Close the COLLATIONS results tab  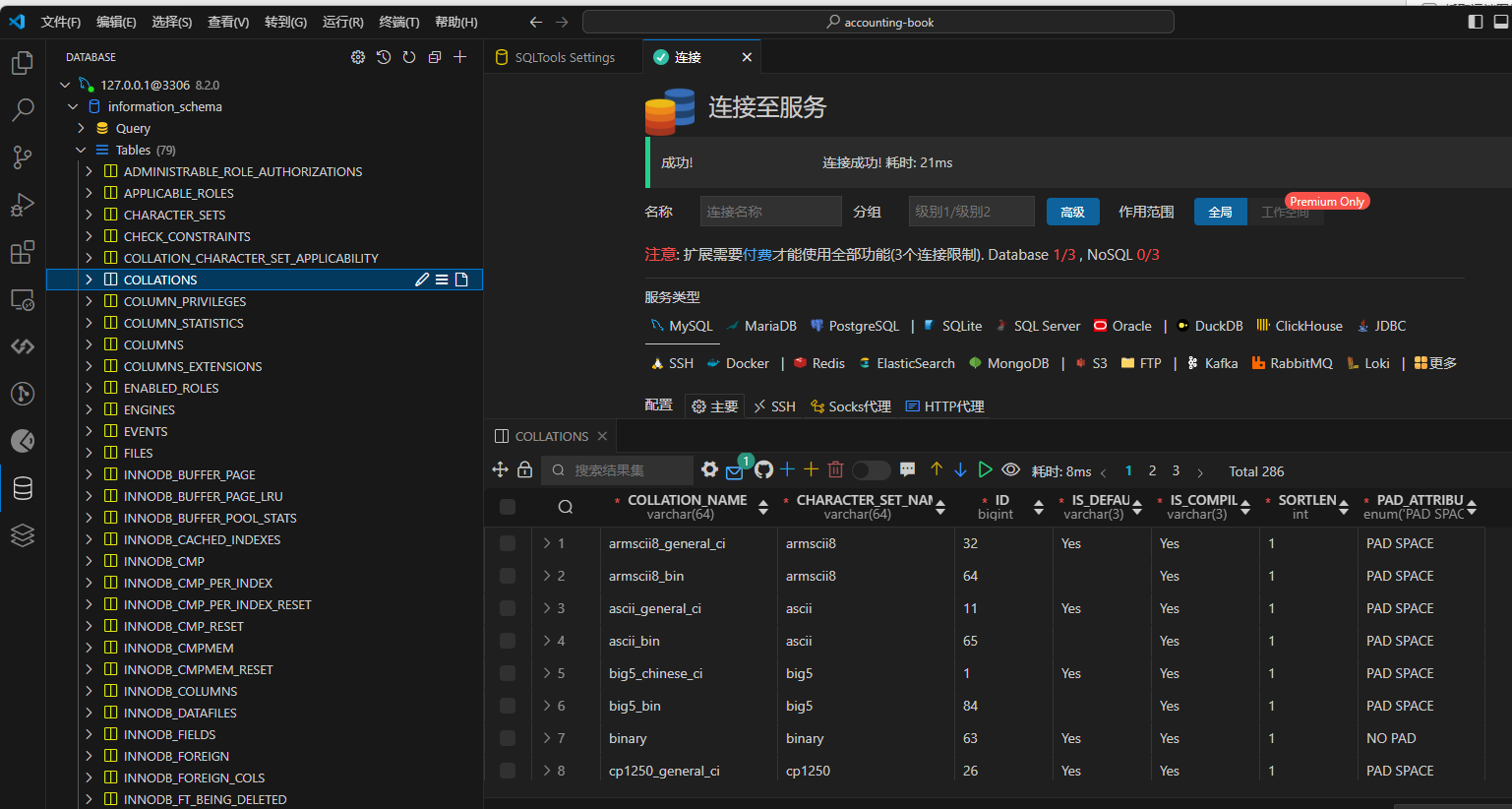coord(602,436)
